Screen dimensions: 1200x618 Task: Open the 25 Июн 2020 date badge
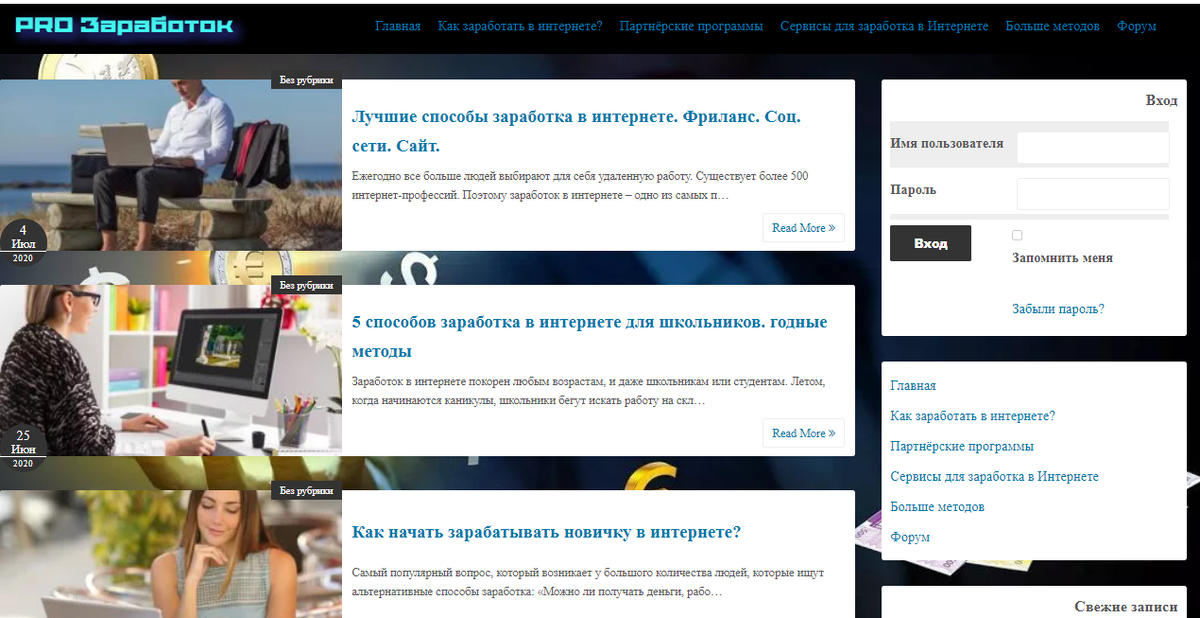22,449
